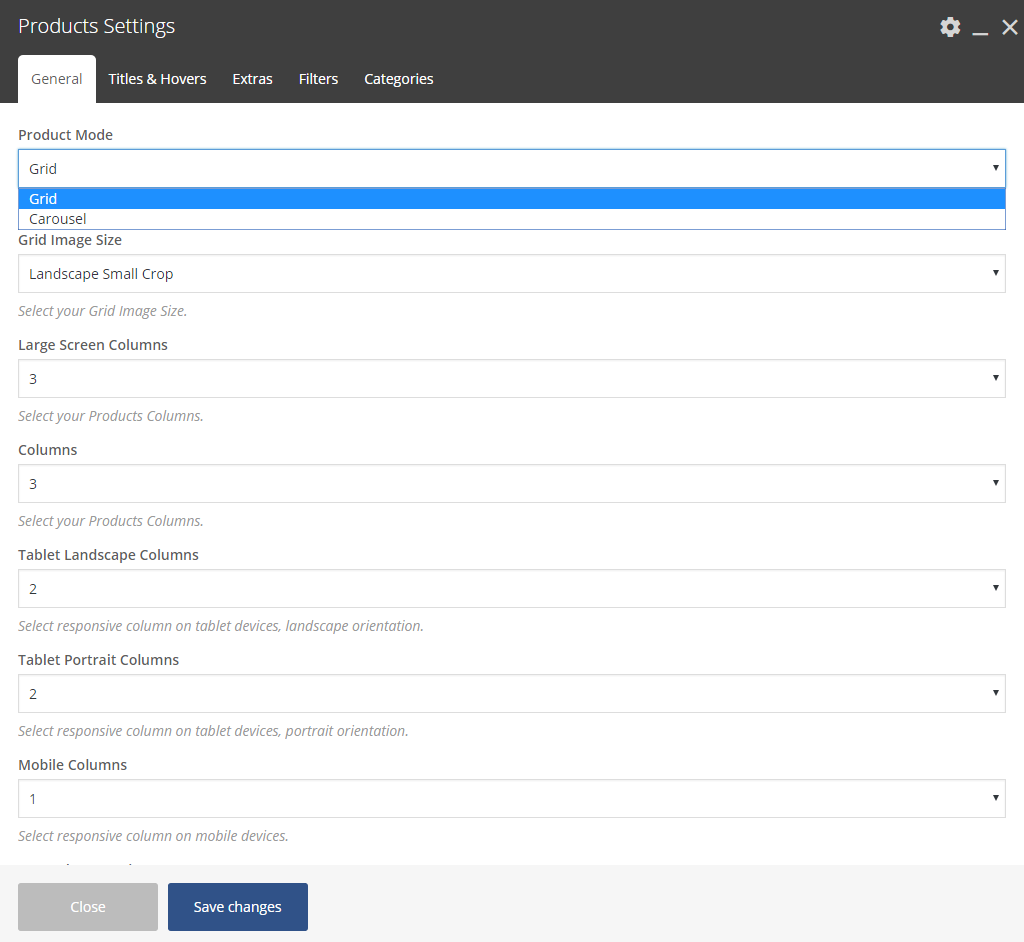
Task: Click the Products Settings title text
Action: (x=97, y=26)
